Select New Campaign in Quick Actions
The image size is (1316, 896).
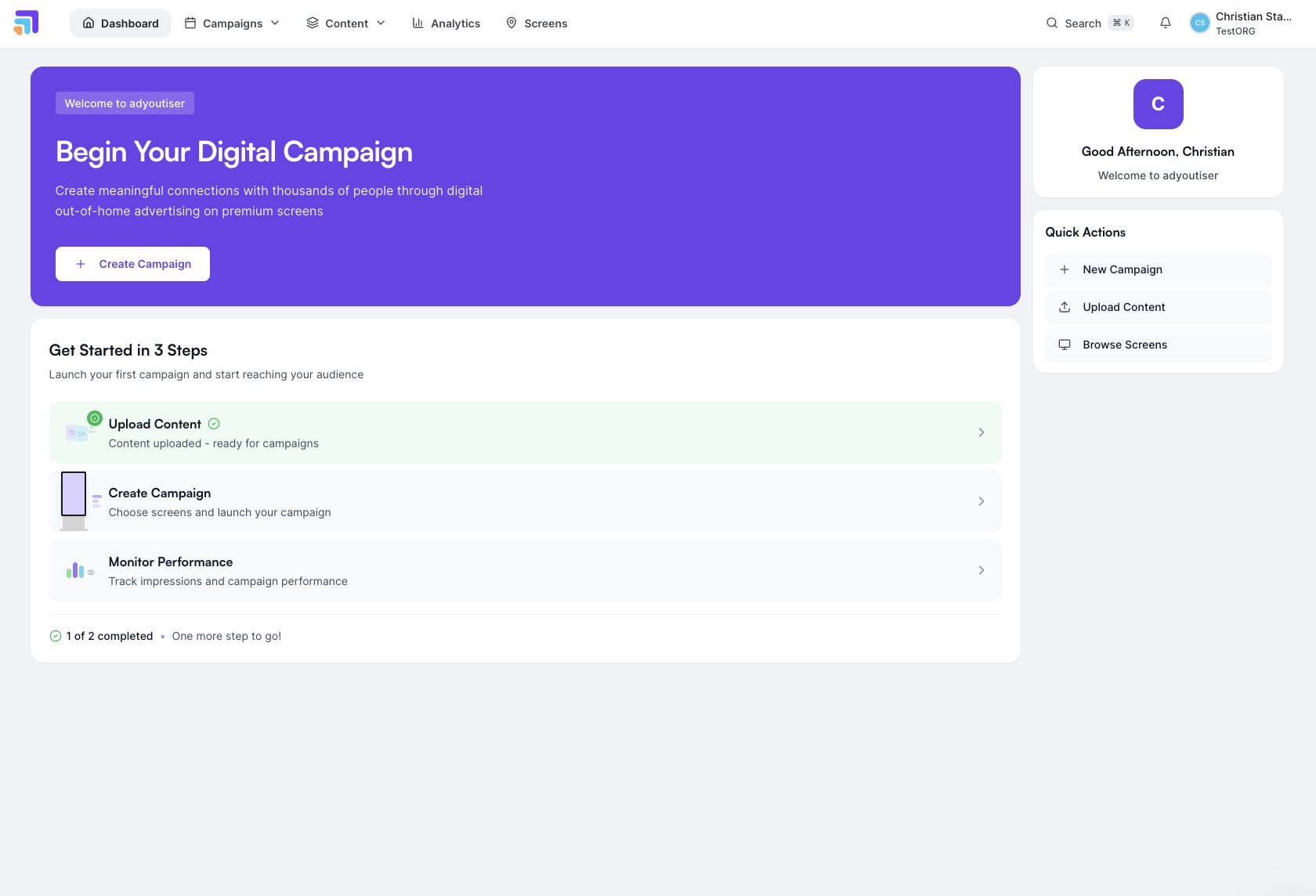click(1157, 269)
